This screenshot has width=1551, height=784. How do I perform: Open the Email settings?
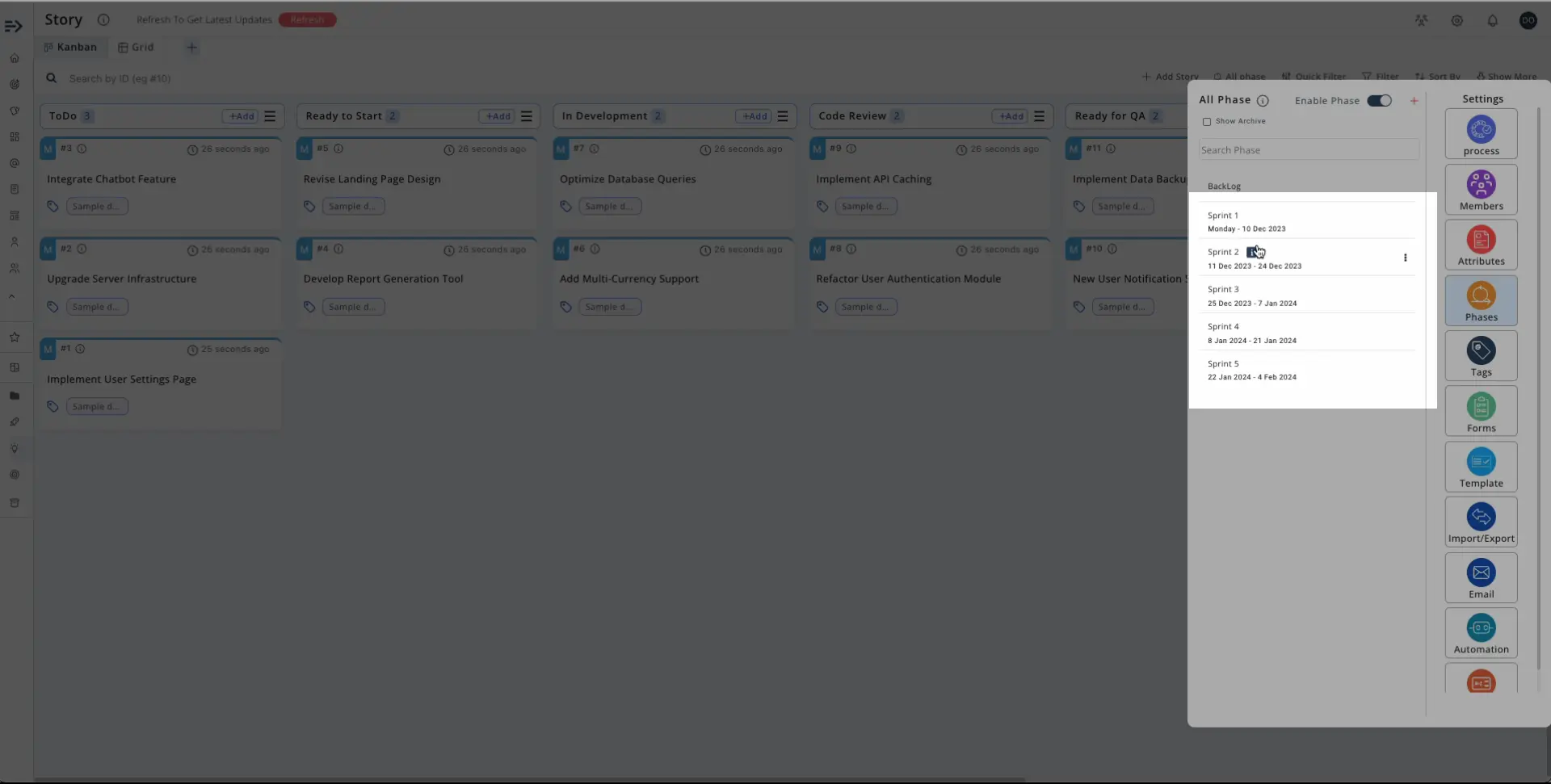tap(1481, 578)
